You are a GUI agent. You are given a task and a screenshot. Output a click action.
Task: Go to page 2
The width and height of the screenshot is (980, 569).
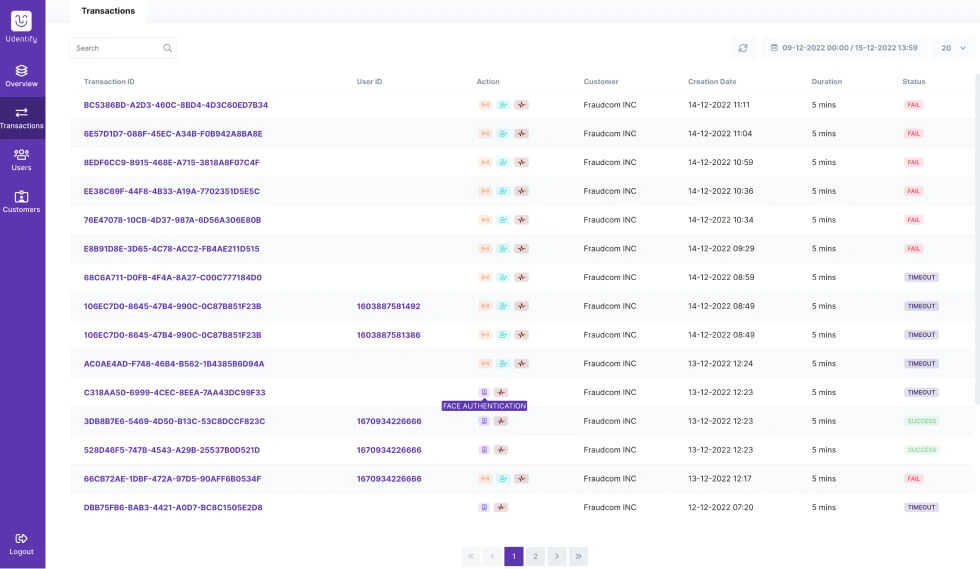[x=535, y=556]
